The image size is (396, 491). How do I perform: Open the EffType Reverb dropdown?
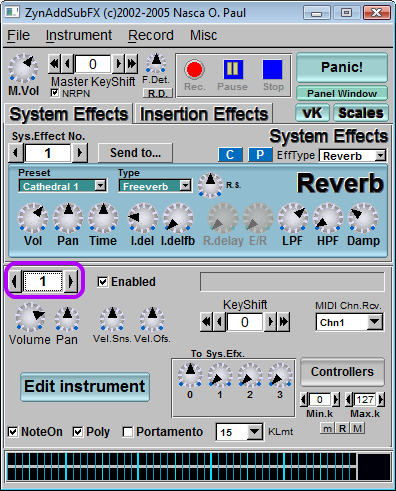coord(352,156)
